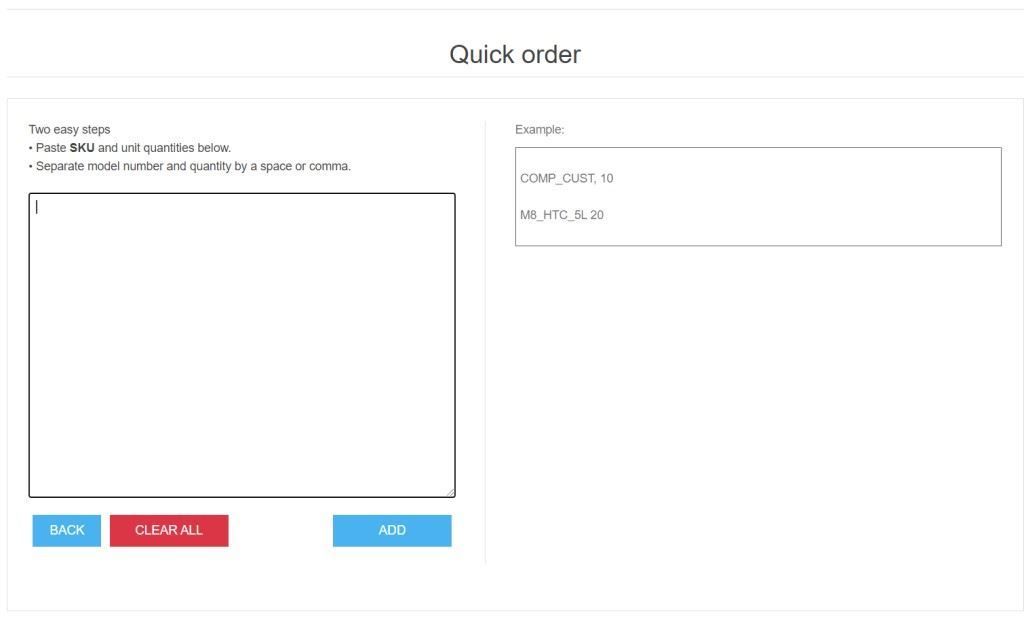Click the Quick order heading
This screenshot has height=618, width=1024.
pyautogui.click(x=515, y=54)
